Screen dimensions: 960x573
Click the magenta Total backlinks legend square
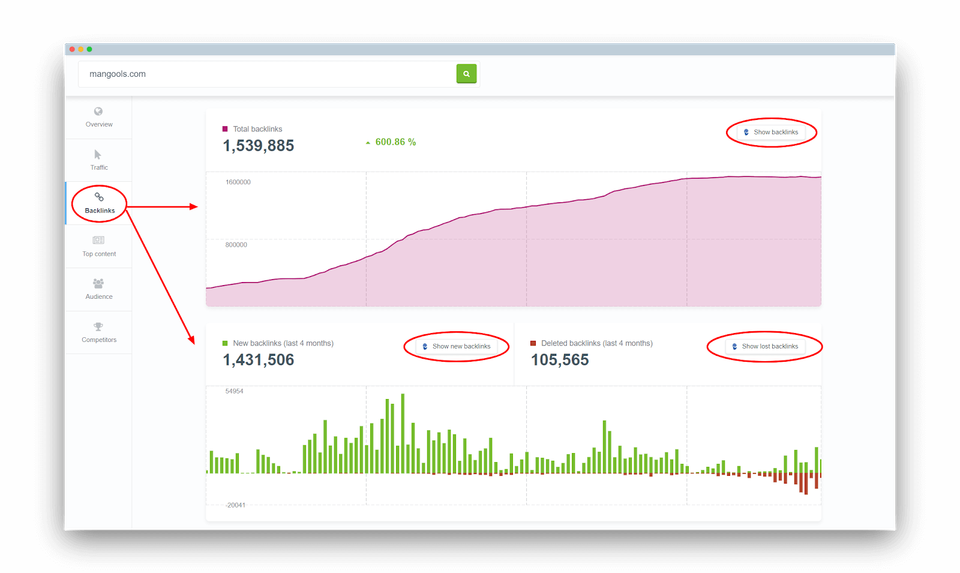click(225, 129)
